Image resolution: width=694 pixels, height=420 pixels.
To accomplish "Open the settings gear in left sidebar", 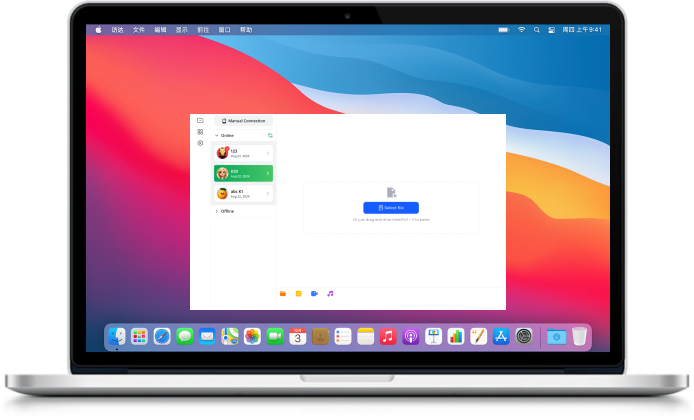I will pos(200,143).
